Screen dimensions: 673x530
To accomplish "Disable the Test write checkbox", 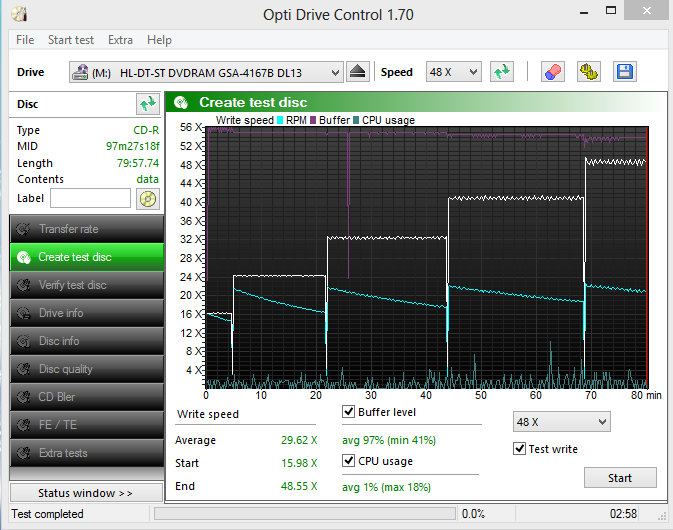I will [x=519, y=449].
